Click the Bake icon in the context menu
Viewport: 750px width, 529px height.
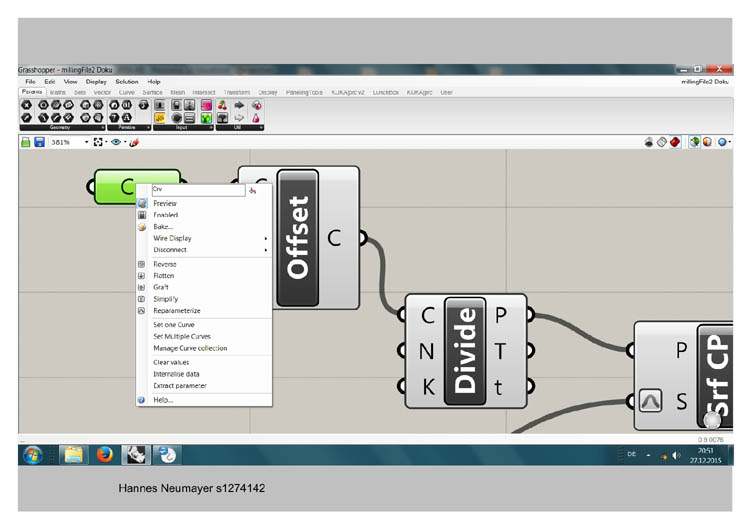point(142,227)
